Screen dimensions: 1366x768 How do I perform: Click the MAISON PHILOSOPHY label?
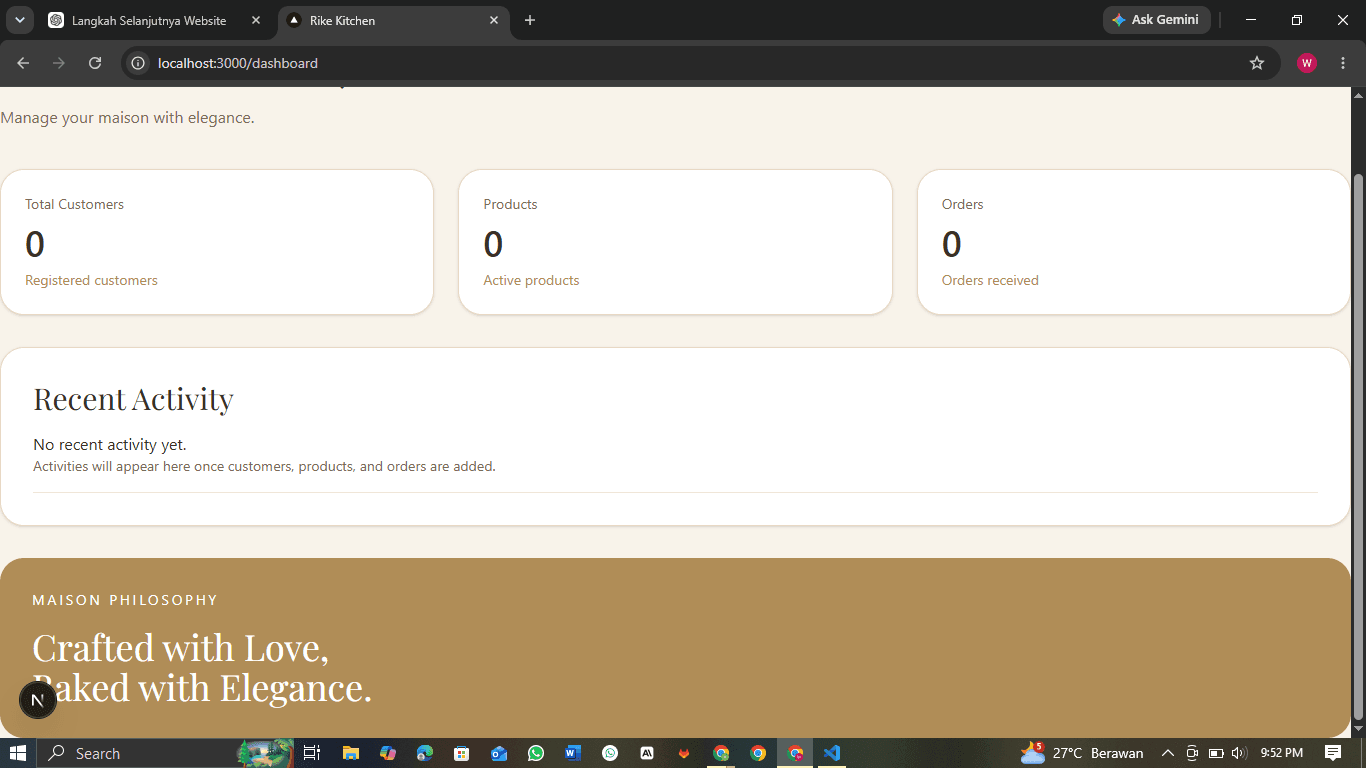click(125, 600)
